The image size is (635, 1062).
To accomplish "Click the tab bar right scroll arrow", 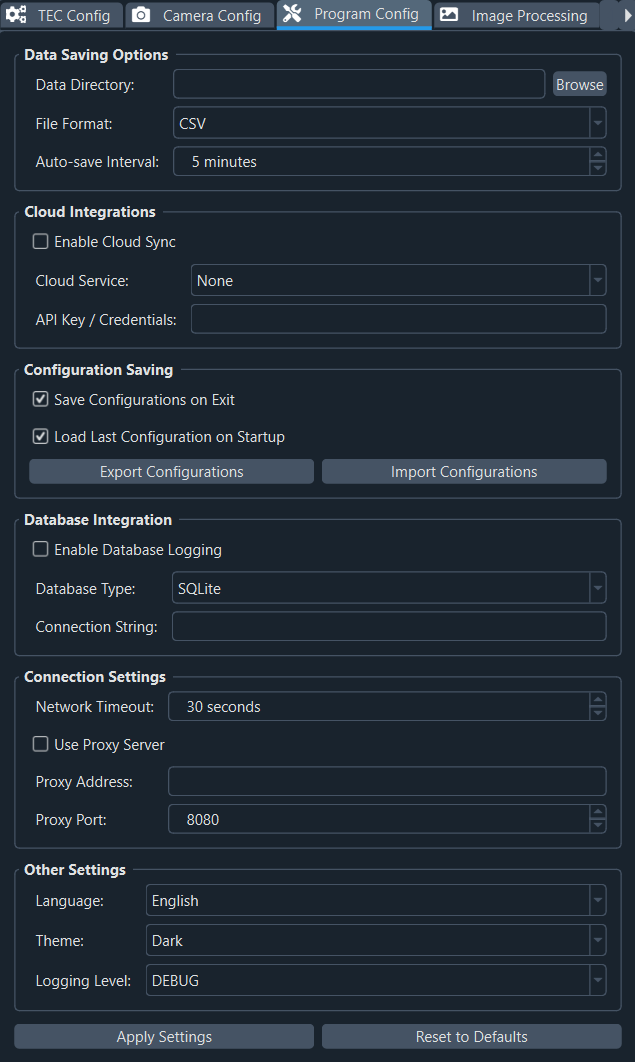I will click(x=628, y=15).
